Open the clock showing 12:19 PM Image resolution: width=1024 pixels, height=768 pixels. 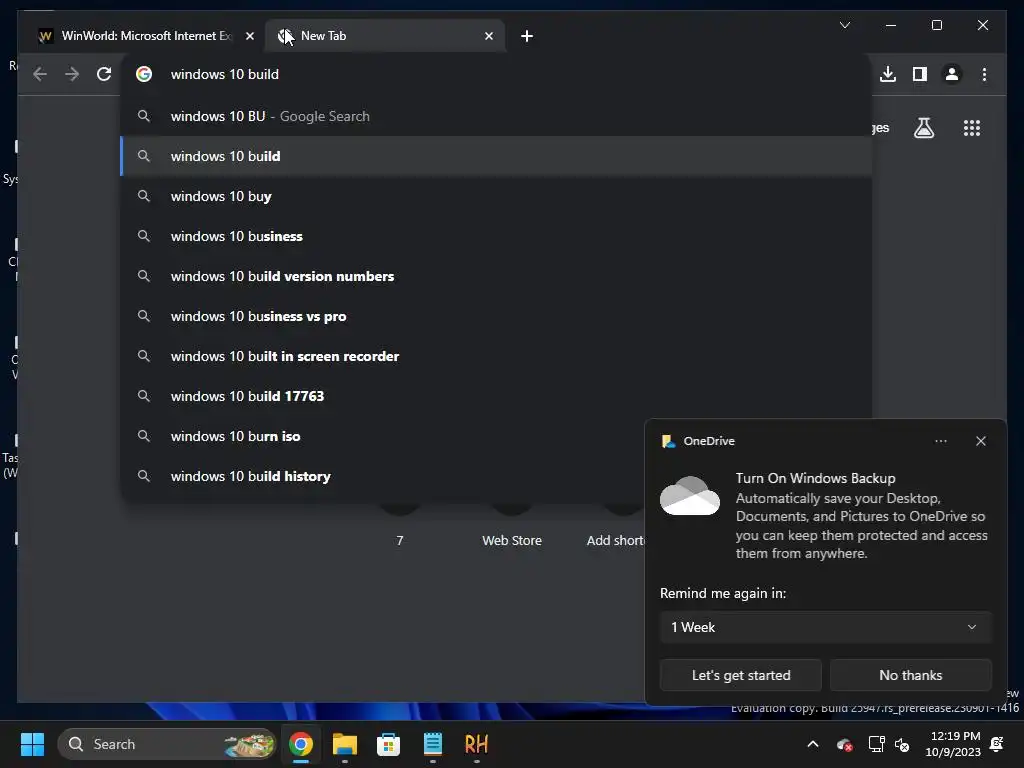coord(953,744)
